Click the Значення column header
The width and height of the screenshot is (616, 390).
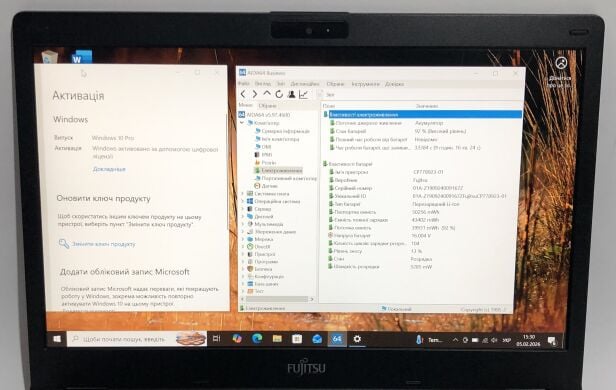pos(427,106)
